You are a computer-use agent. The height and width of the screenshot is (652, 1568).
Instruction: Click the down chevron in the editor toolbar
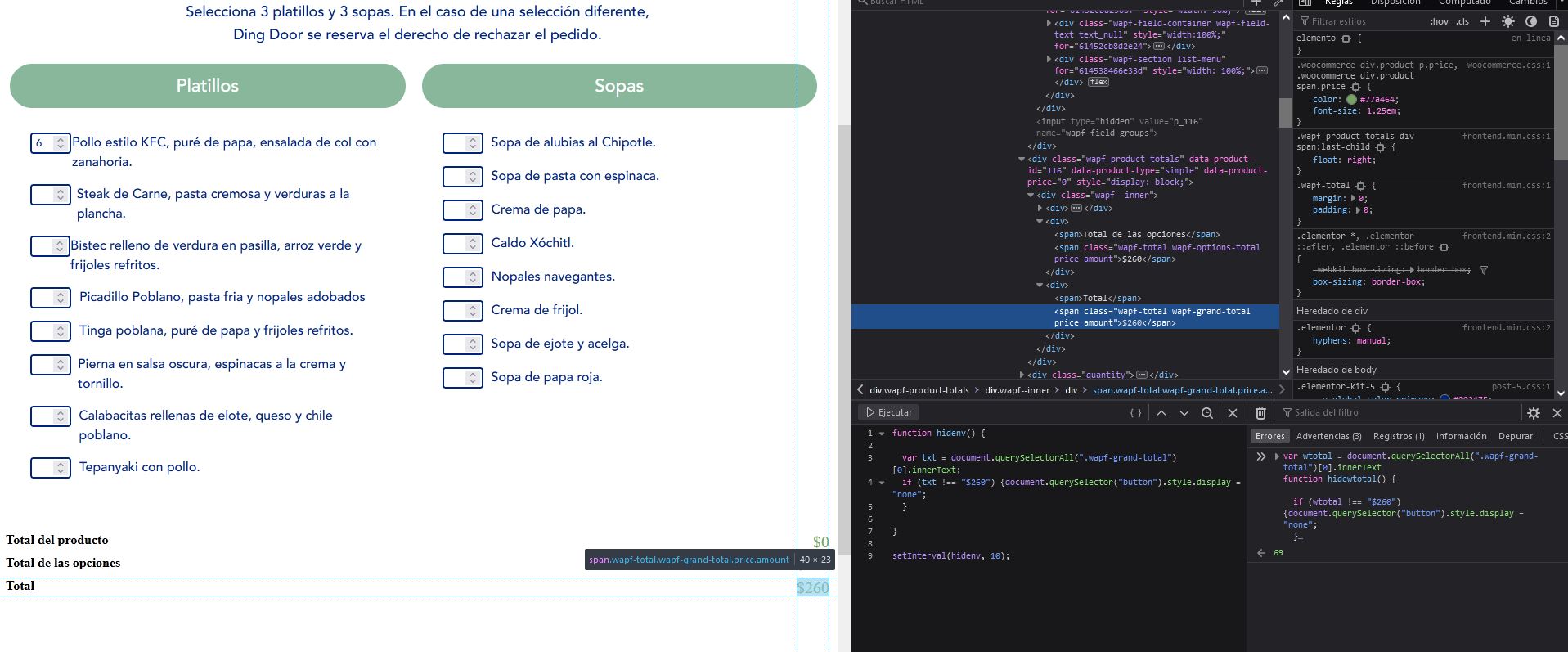1184,413
